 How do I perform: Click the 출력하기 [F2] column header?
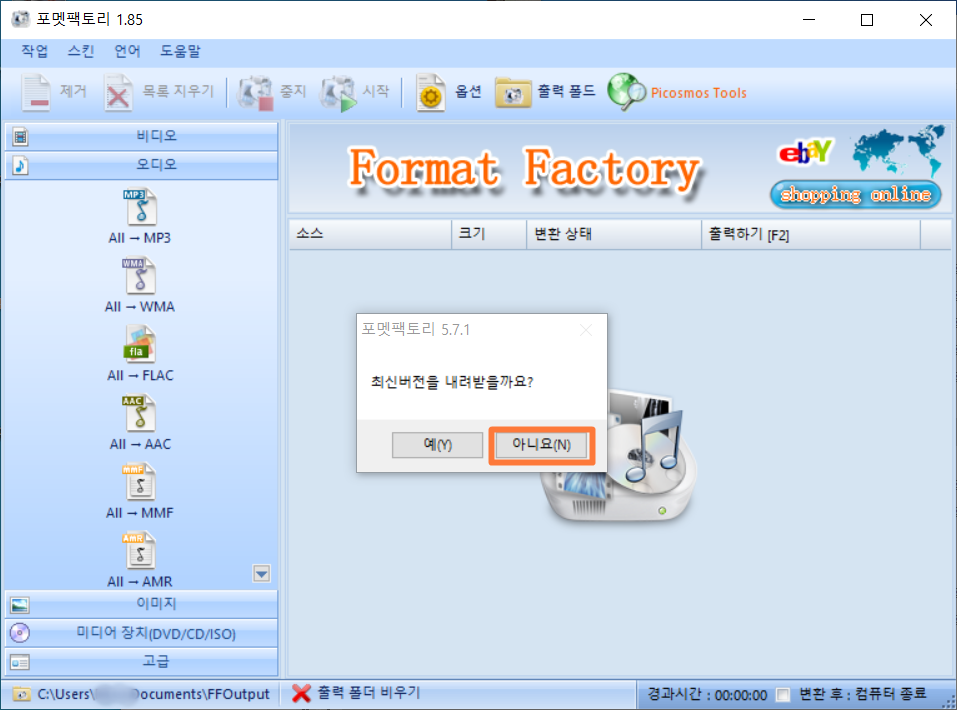point(811,234)
